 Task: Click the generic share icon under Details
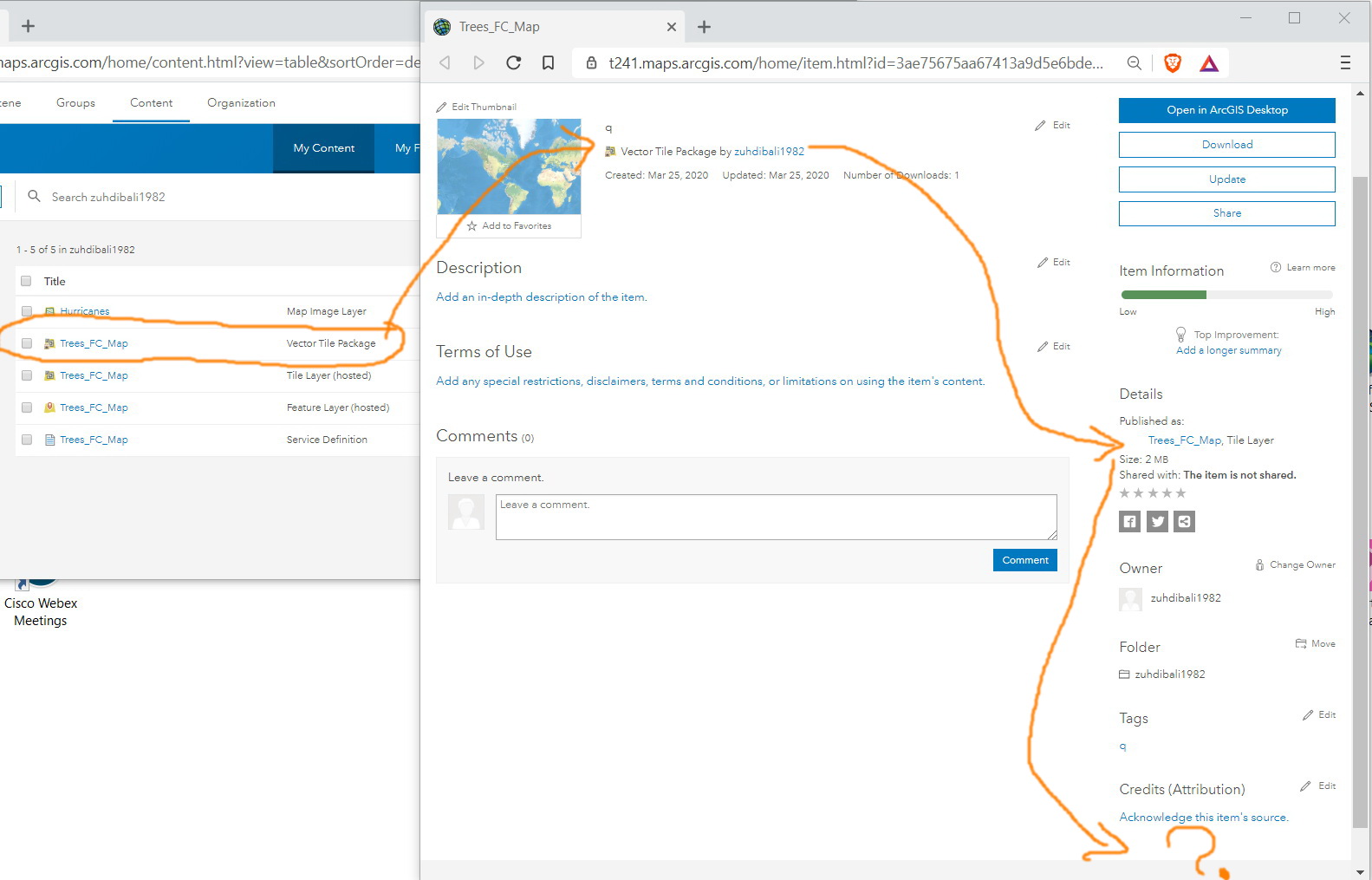pos(1184,521)
